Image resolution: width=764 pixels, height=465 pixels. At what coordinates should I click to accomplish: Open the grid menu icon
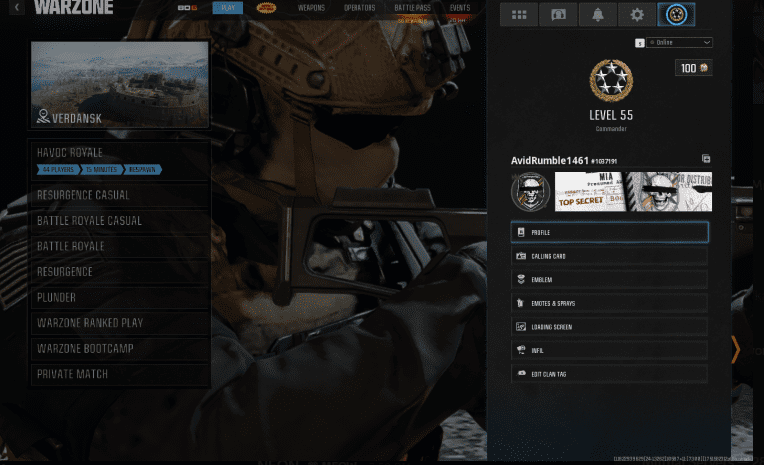tap(519, 15)
